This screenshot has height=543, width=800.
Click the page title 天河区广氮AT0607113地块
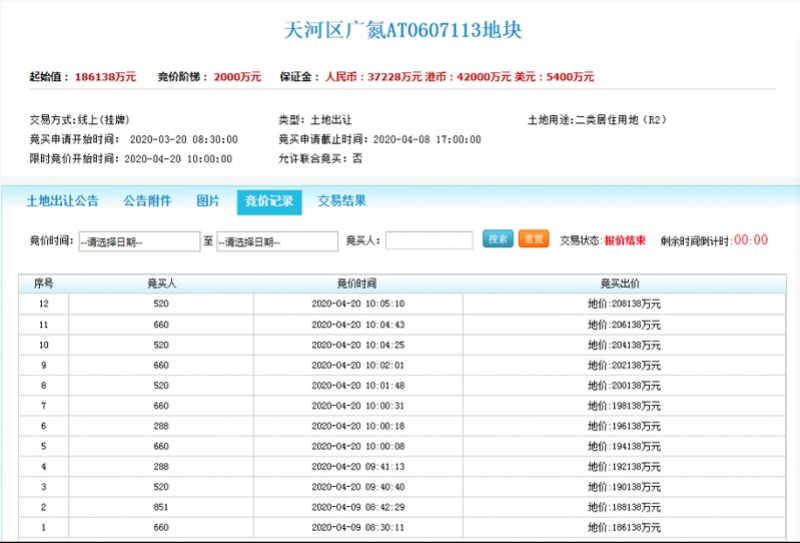tap(402, 30)
